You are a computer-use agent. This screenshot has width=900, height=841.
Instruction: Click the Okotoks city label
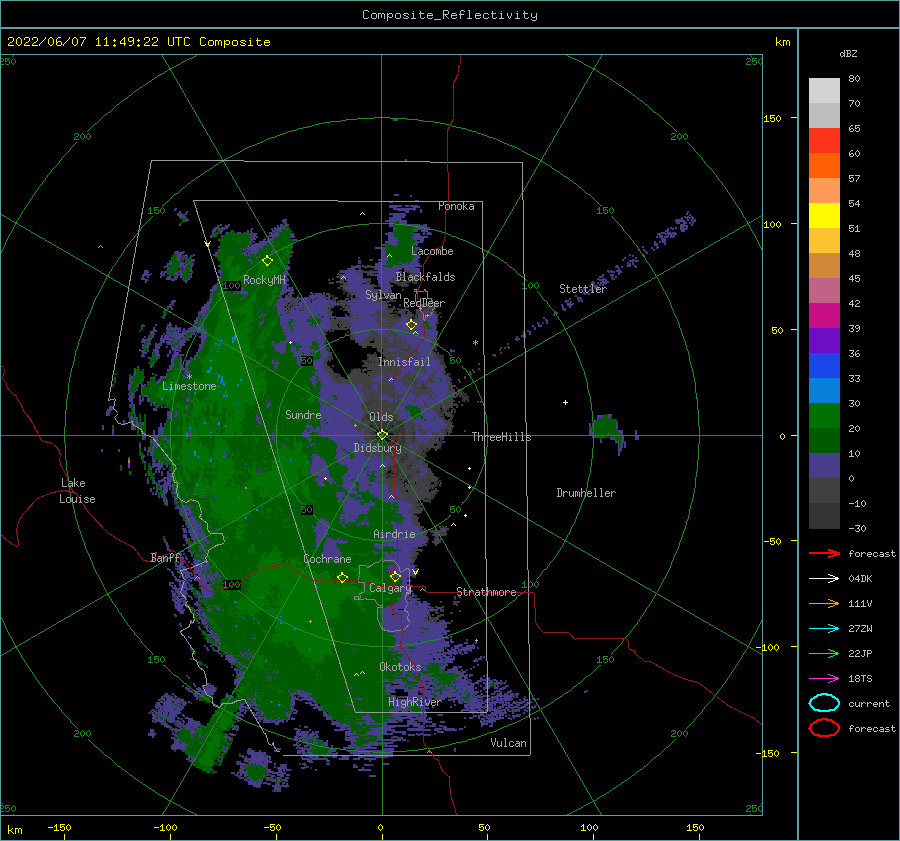(400, 666)
